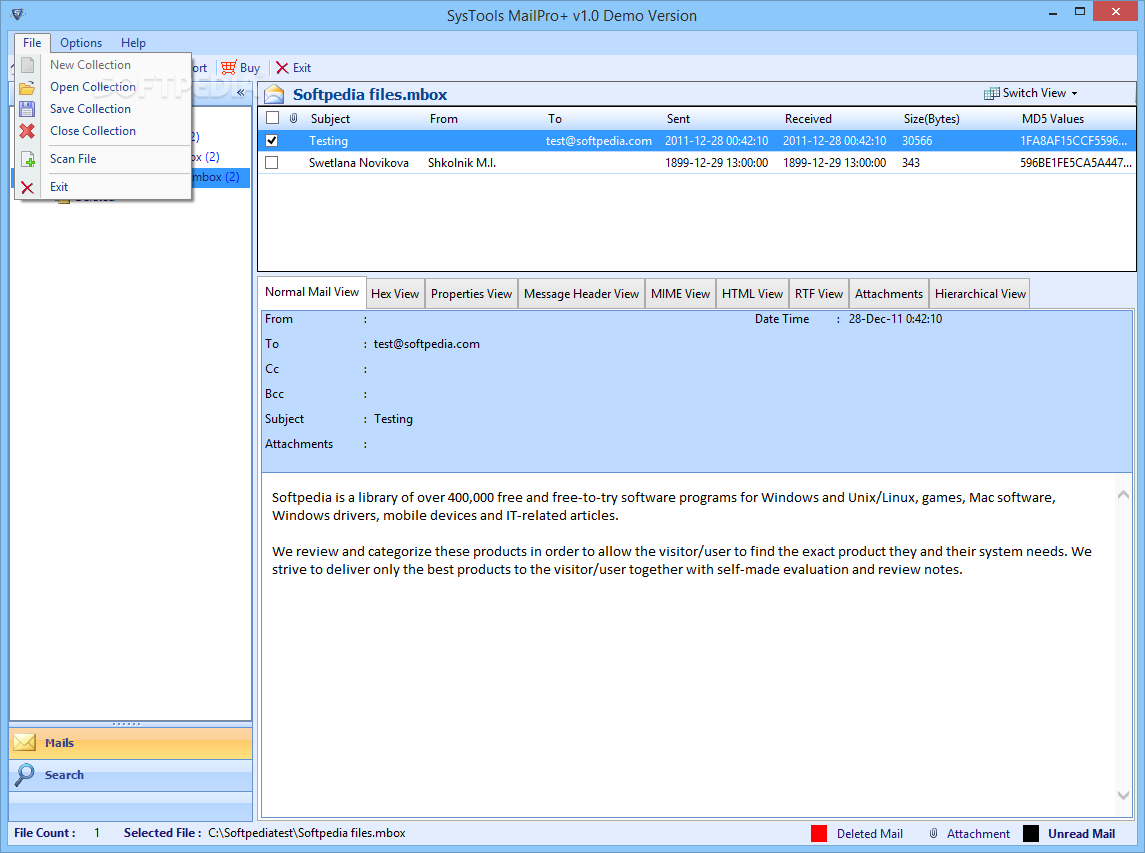This screenshot has height=853, width=1145.
Task: Uncheck the Testing mail checkbox
Action: tap(272, 140)
